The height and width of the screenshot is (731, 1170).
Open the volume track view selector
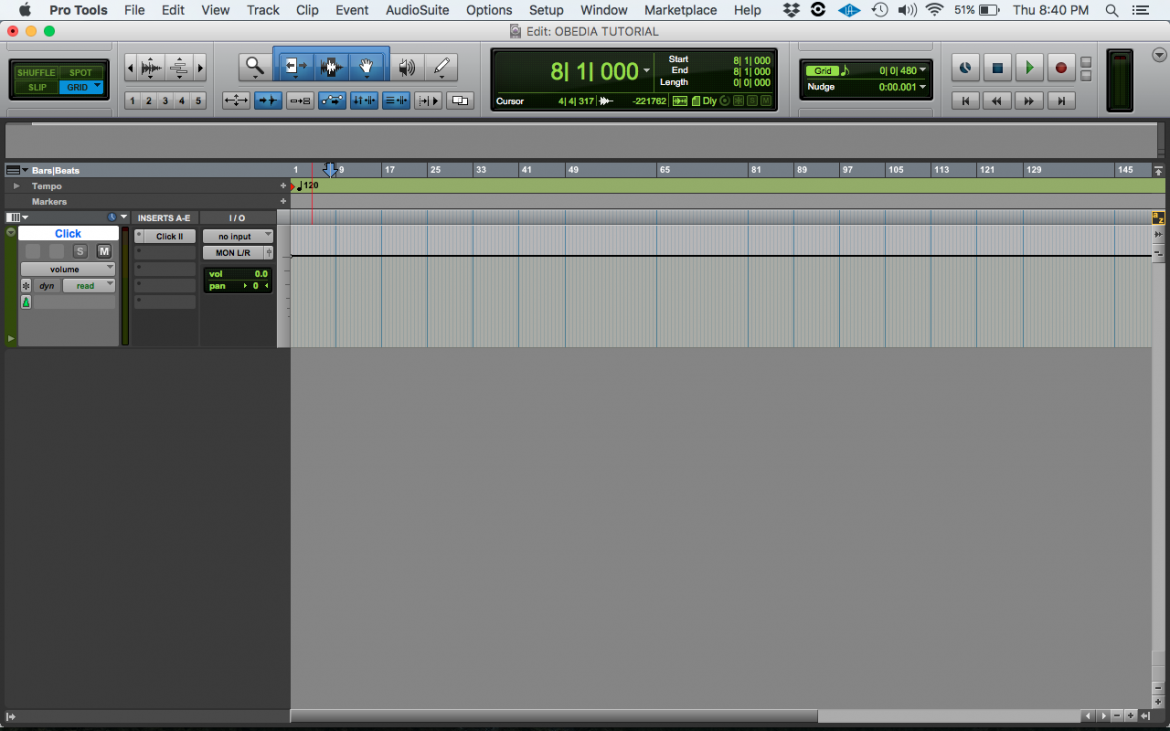coord(68,268)
